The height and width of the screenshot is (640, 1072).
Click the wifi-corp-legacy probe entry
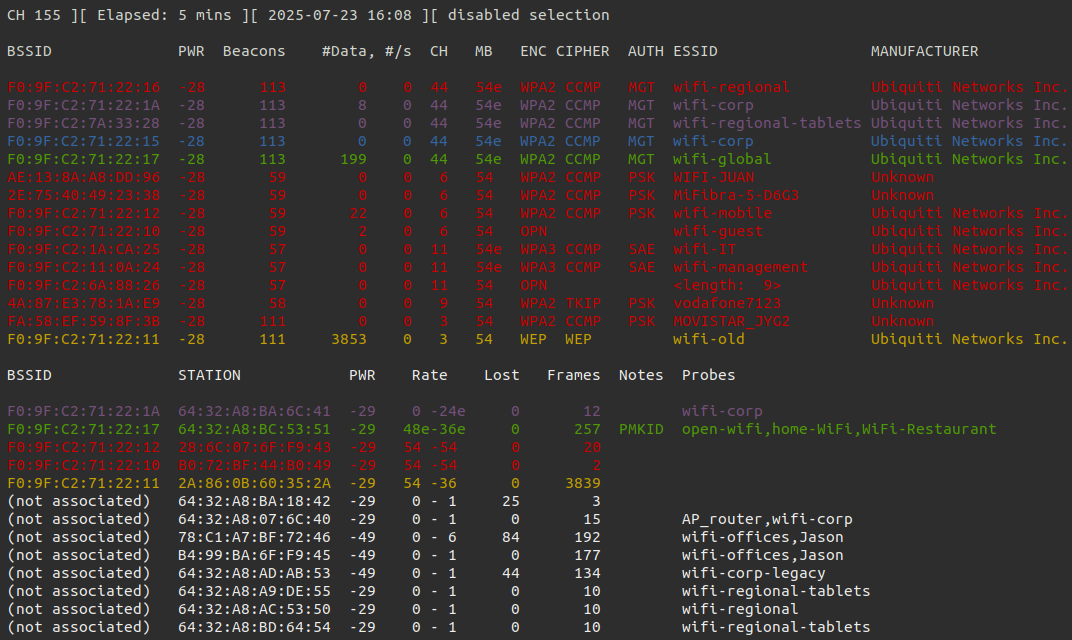pos(753,573)
